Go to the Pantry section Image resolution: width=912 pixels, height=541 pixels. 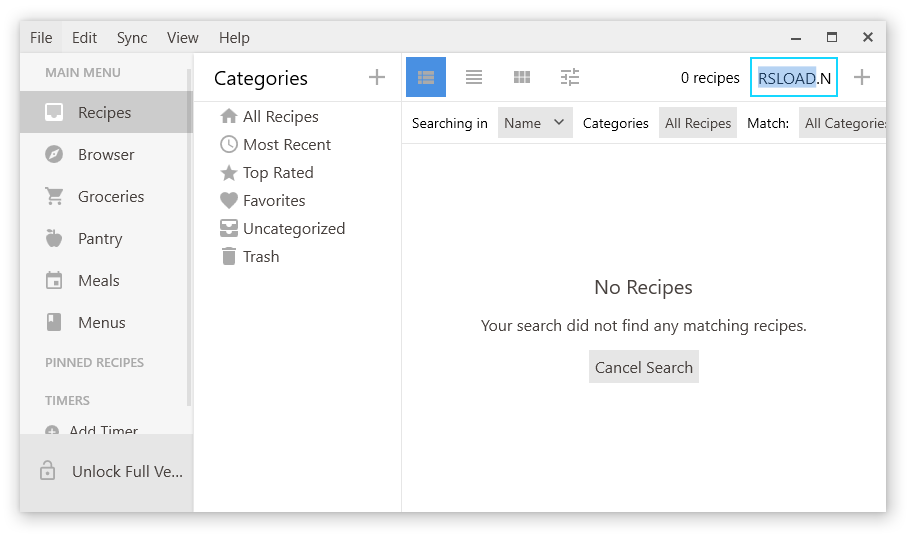click(100, 239)
